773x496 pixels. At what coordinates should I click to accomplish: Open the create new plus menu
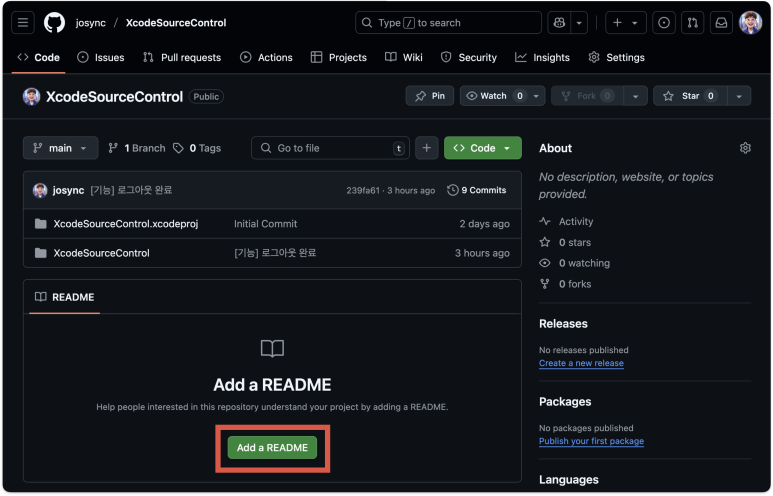pyautogui.click(x=626, y=23)
